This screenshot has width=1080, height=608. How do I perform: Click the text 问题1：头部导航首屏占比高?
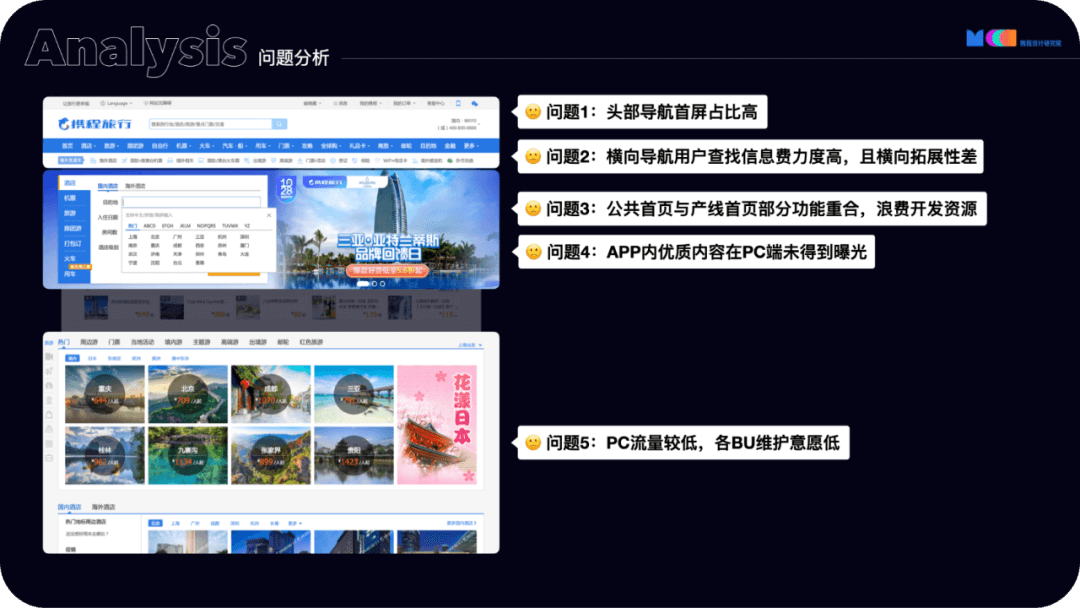652,112
